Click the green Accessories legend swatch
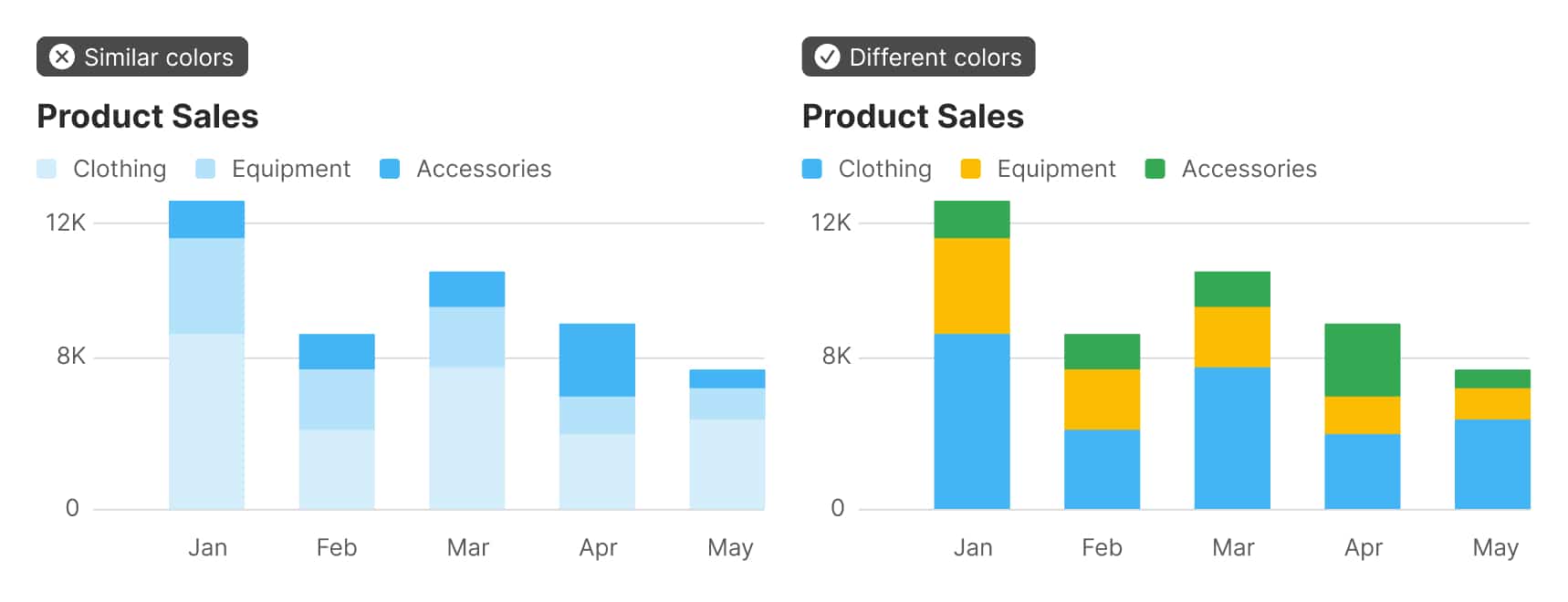 (x=1155, y=169)
